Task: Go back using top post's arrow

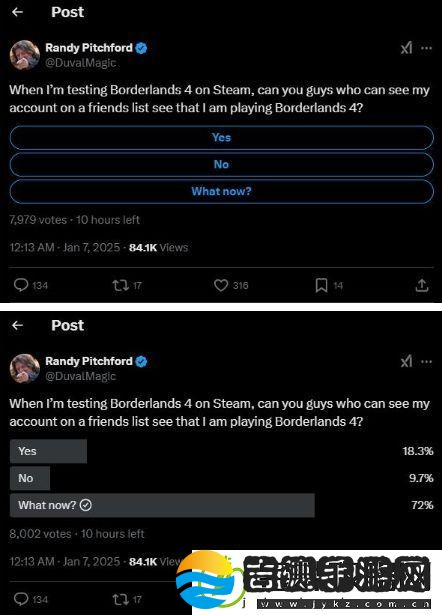Action: coord(17,12)
